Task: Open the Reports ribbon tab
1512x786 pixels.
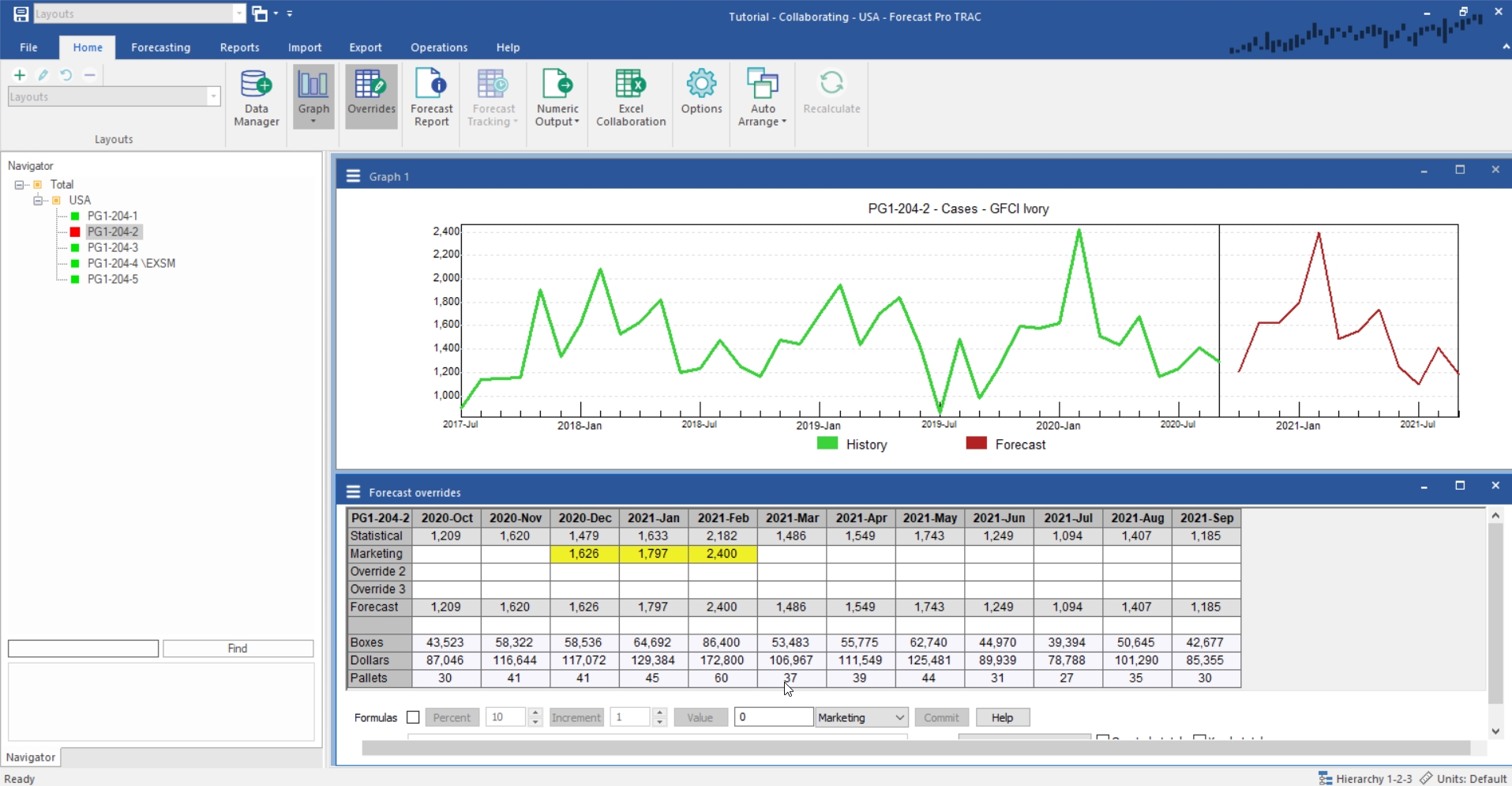Action: coord(239,47)
